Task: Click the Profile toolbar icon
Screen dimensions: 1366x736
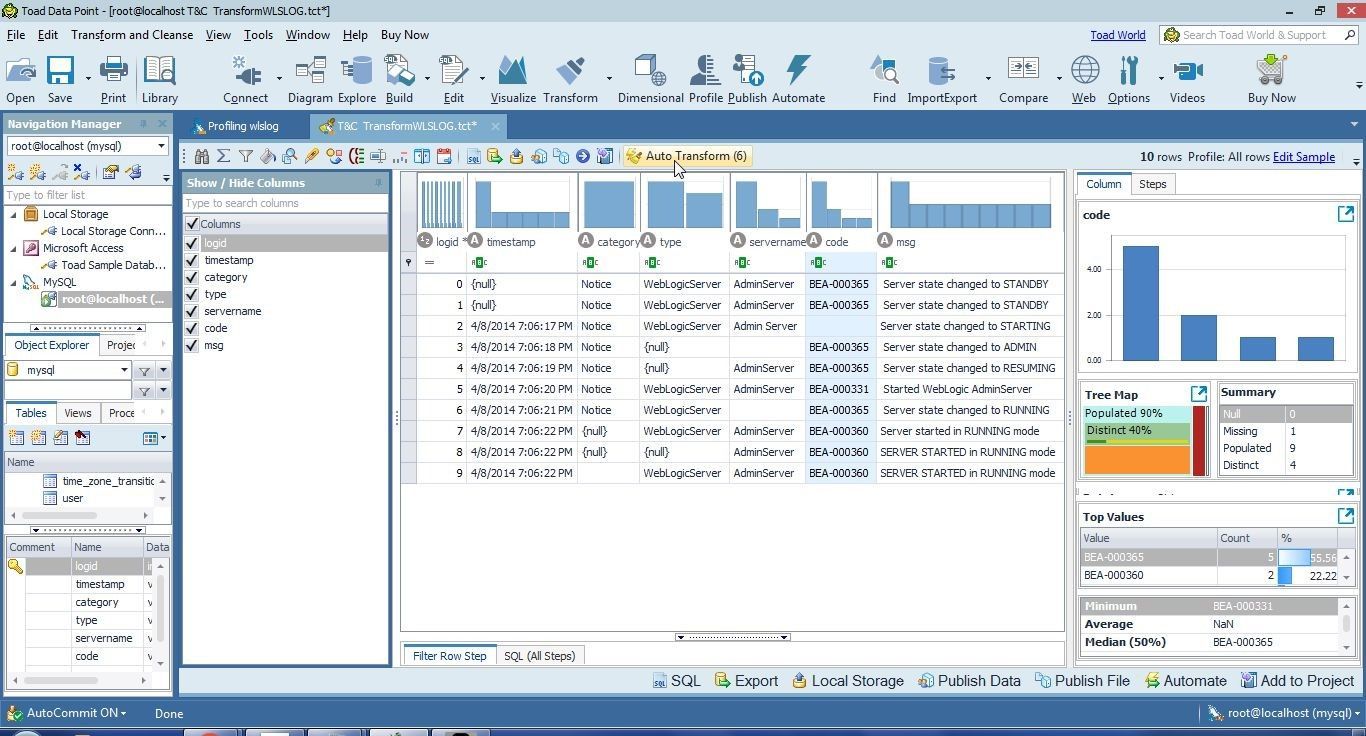Action: 705,79
